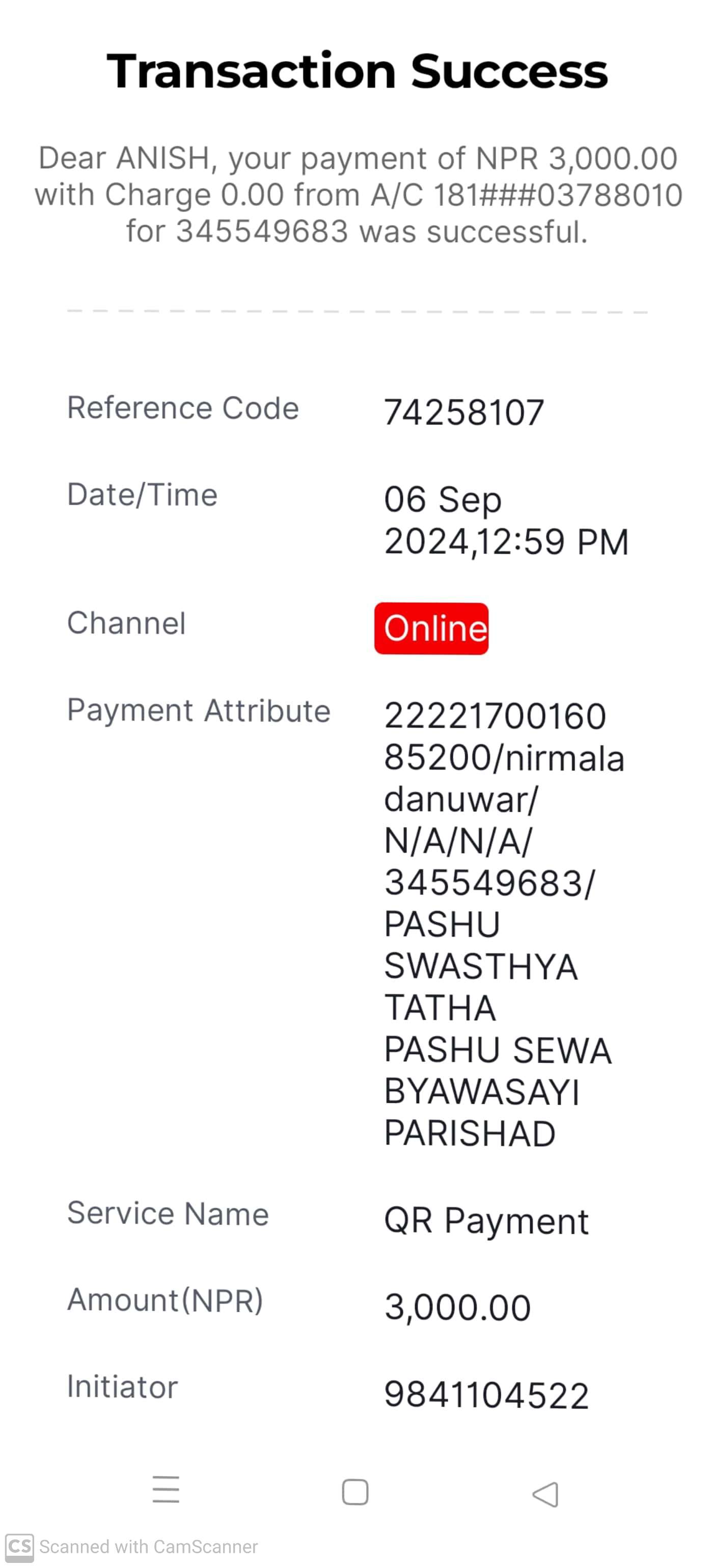
Task: Click the CamScanner CS logo icon
Action: [x=19, y=1547]
